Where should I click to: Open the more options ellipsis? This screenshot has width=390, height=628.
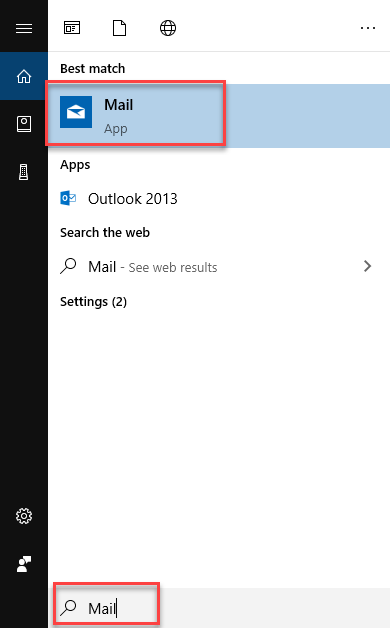pyautogui.click(x=368, y=28)
